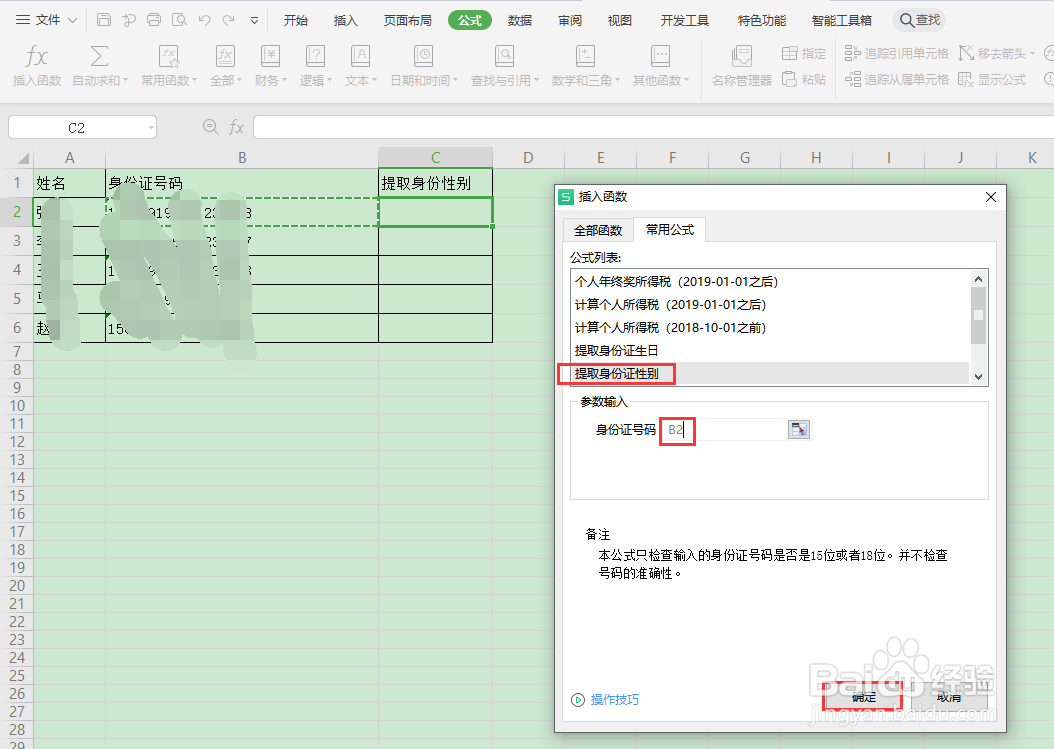The width and height of the screenshot is (1054, 749).
Task: Click the cell range selector icon in dialog
Action: coord(799,430)
